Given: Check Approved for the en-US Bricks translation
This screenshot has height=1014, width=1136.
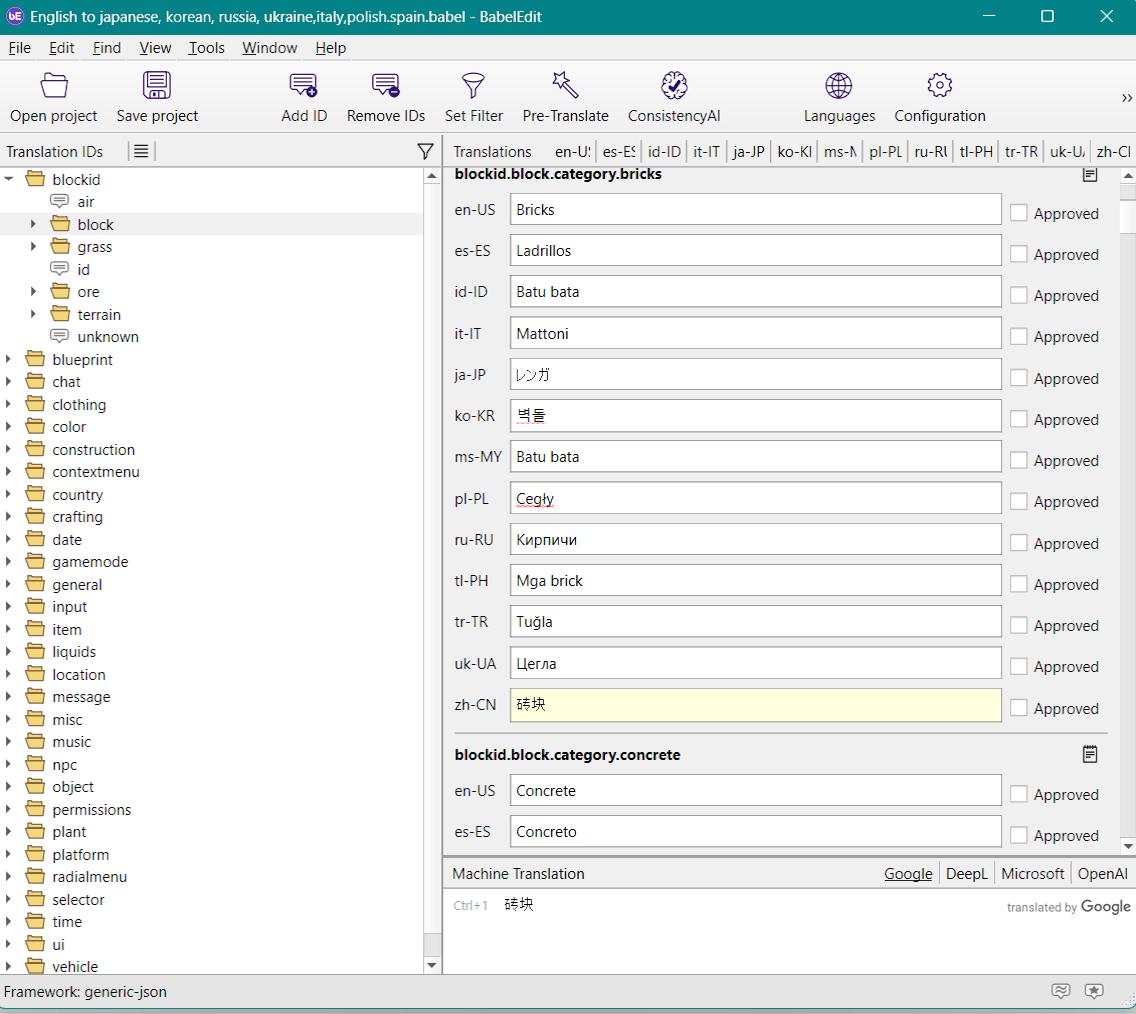Looking at the screenshot, I should [1018, 213].
